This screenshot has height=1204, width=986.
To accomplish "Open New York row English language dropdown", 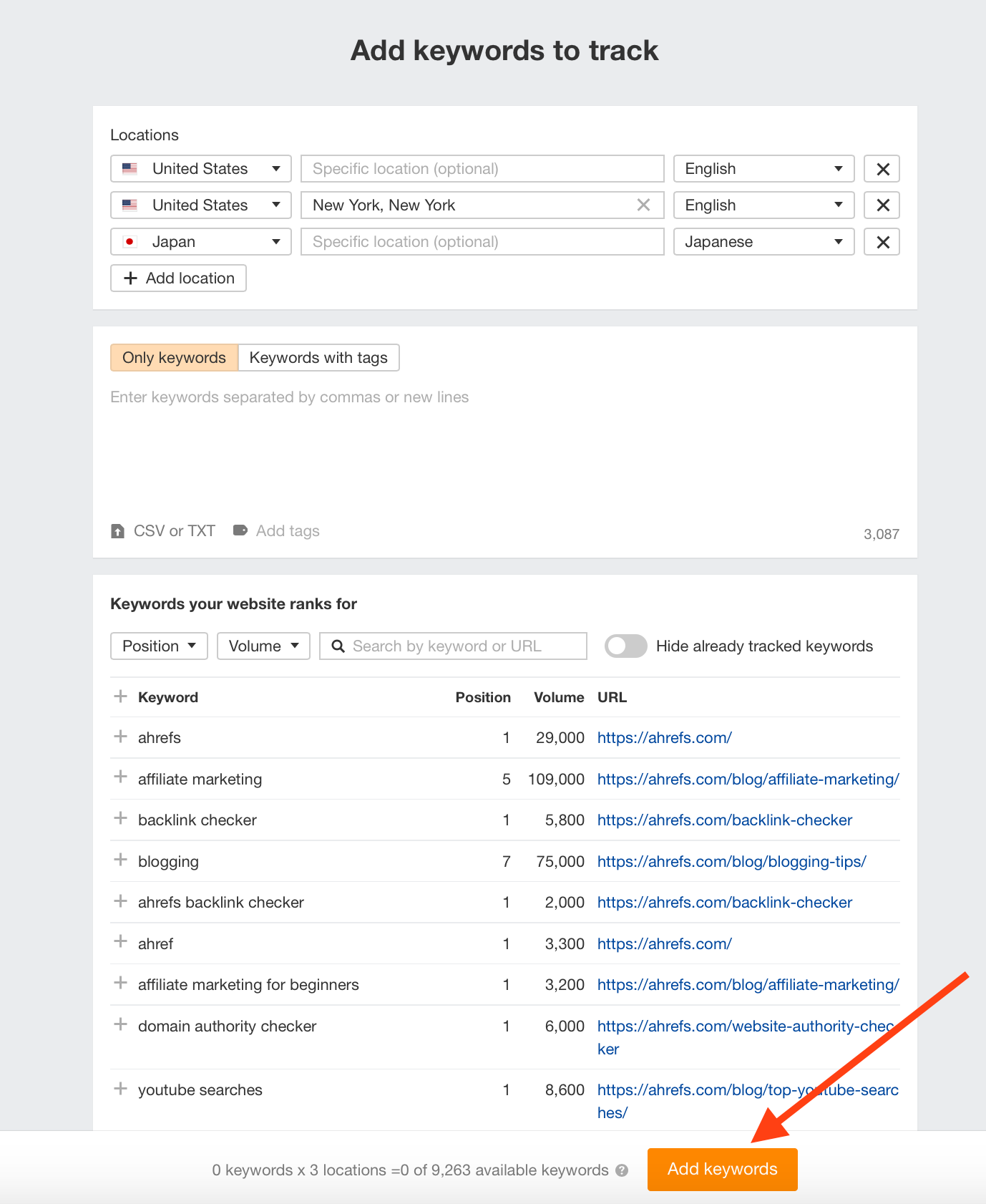I will [x=764, y=205].
